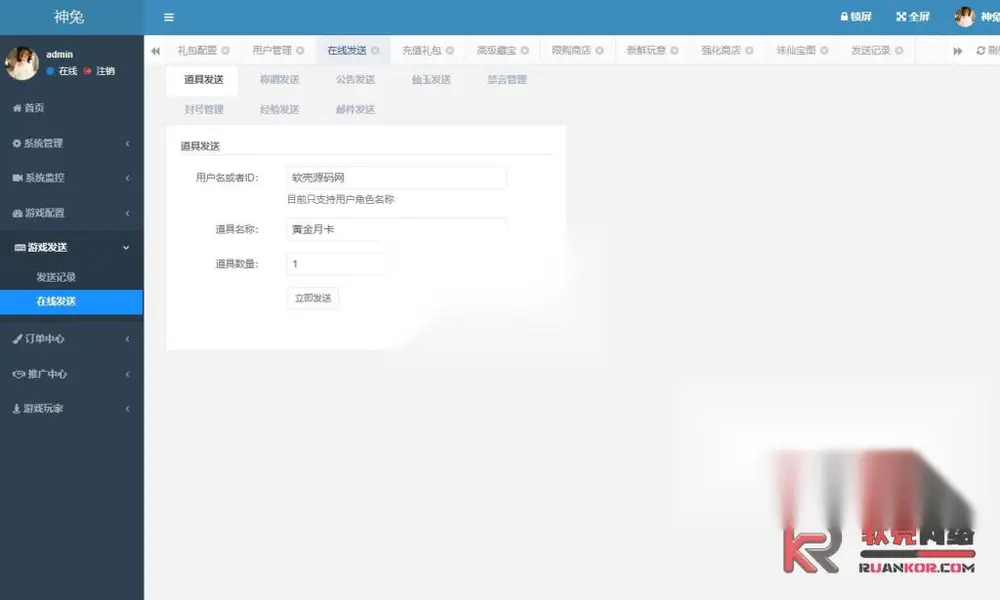The width and height of the screenshot is (1000, 600).
Task: Select the 仙玉发送 sub-tab
Action: point(431,80)
